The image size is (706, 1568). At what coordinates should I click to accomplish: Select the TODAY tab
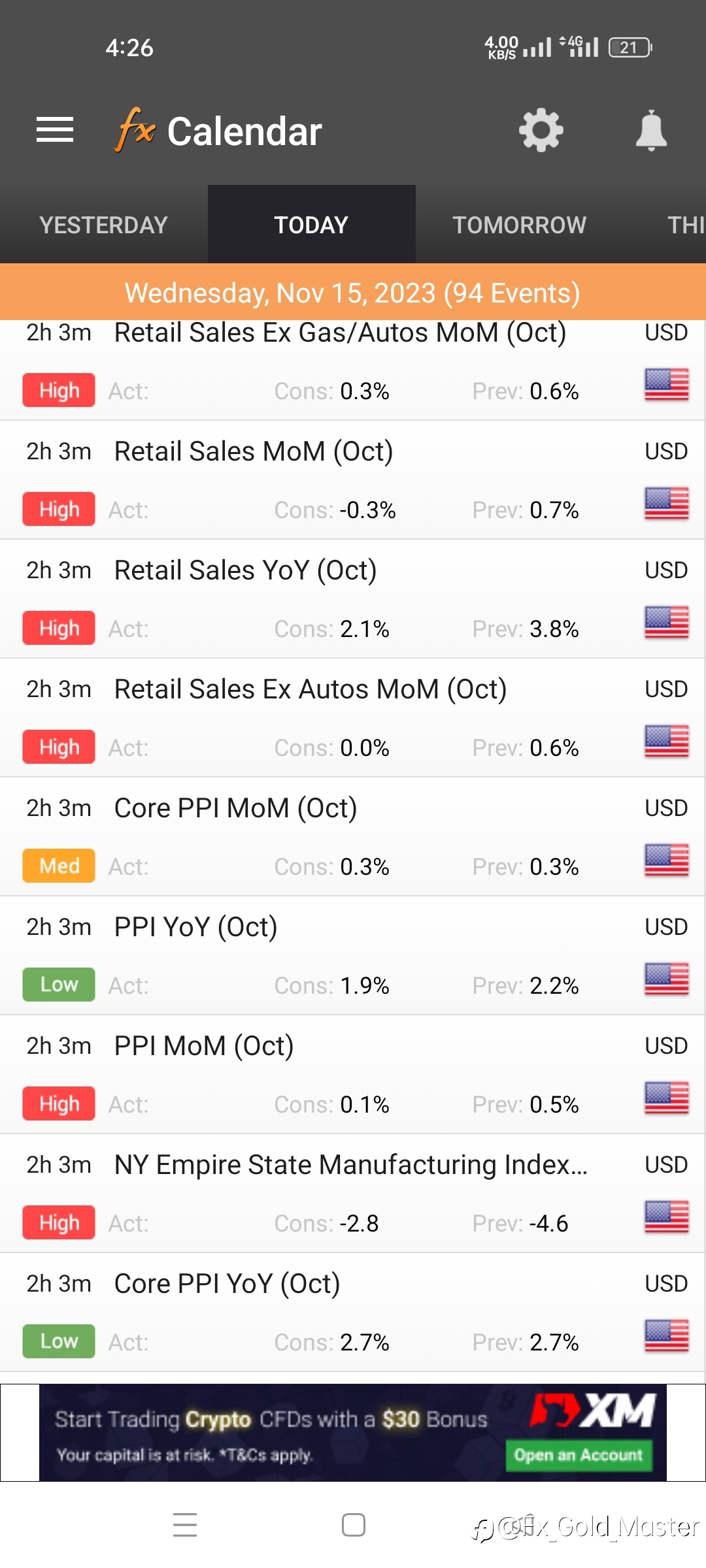point(311,225)
